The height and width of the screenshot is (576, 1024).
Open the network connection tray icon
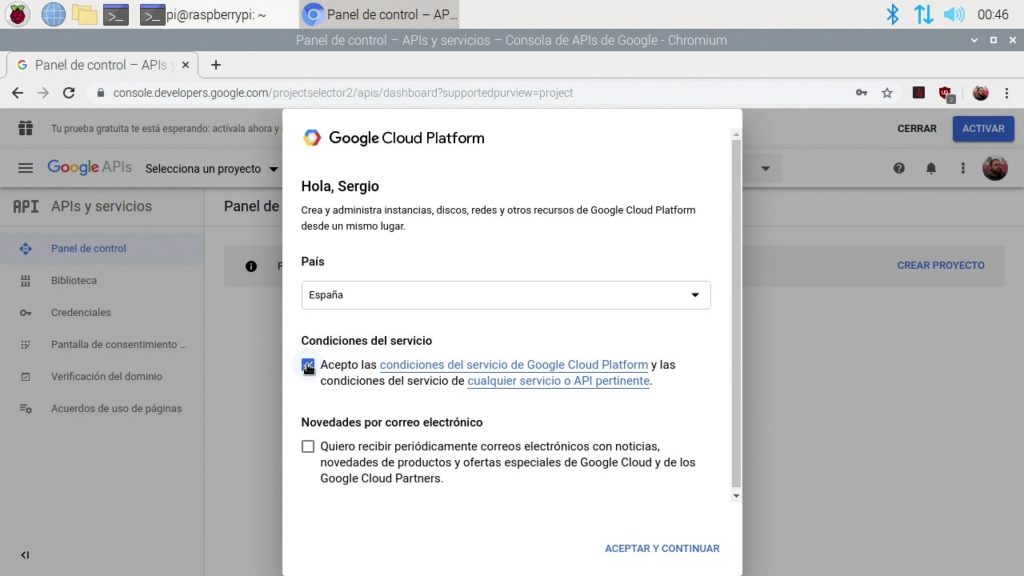click(x=923, y=14)
